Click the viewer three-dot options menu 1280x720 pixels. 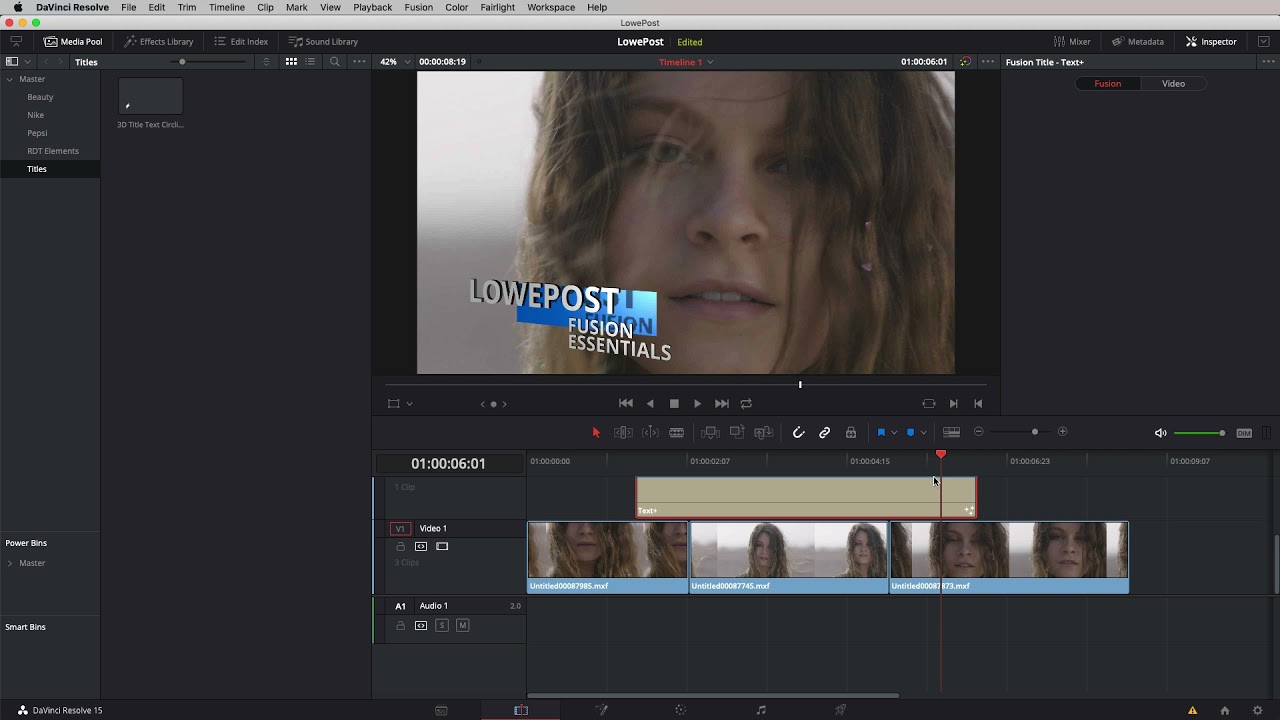[x=988, y=62]
